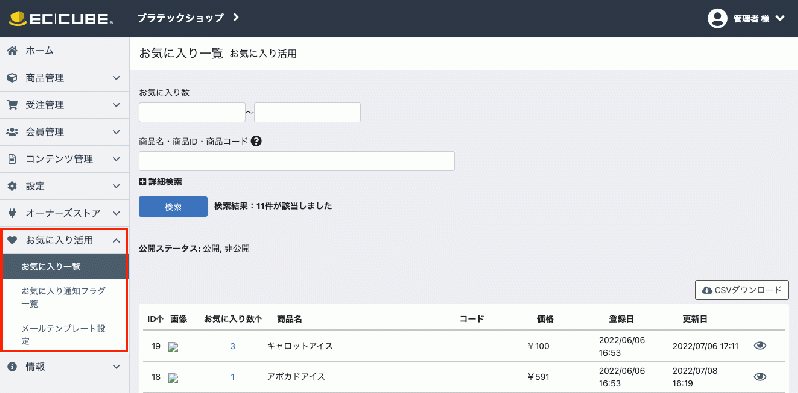798x393 pixels.
Task: Click the blue 検索 button
Action: point(173,207)
